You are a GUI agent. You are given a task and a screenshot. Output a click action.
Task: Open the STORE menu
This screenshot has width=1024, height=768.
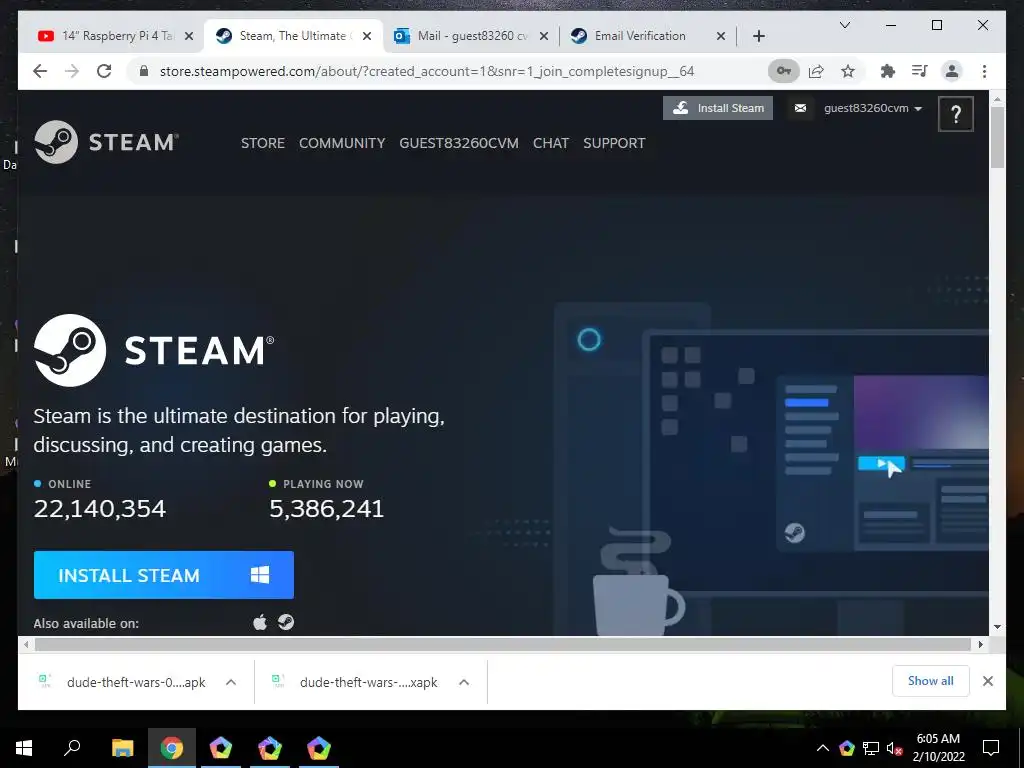tap(263, 143)
